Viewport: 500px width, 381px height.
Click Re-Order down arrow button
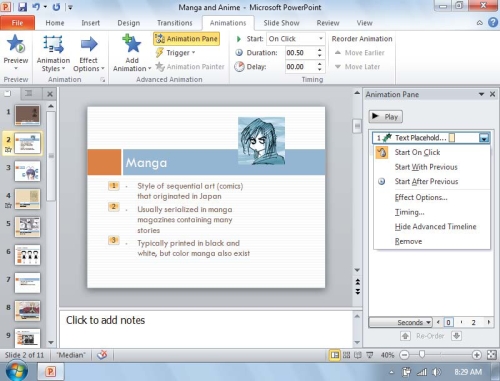(456, 336)
